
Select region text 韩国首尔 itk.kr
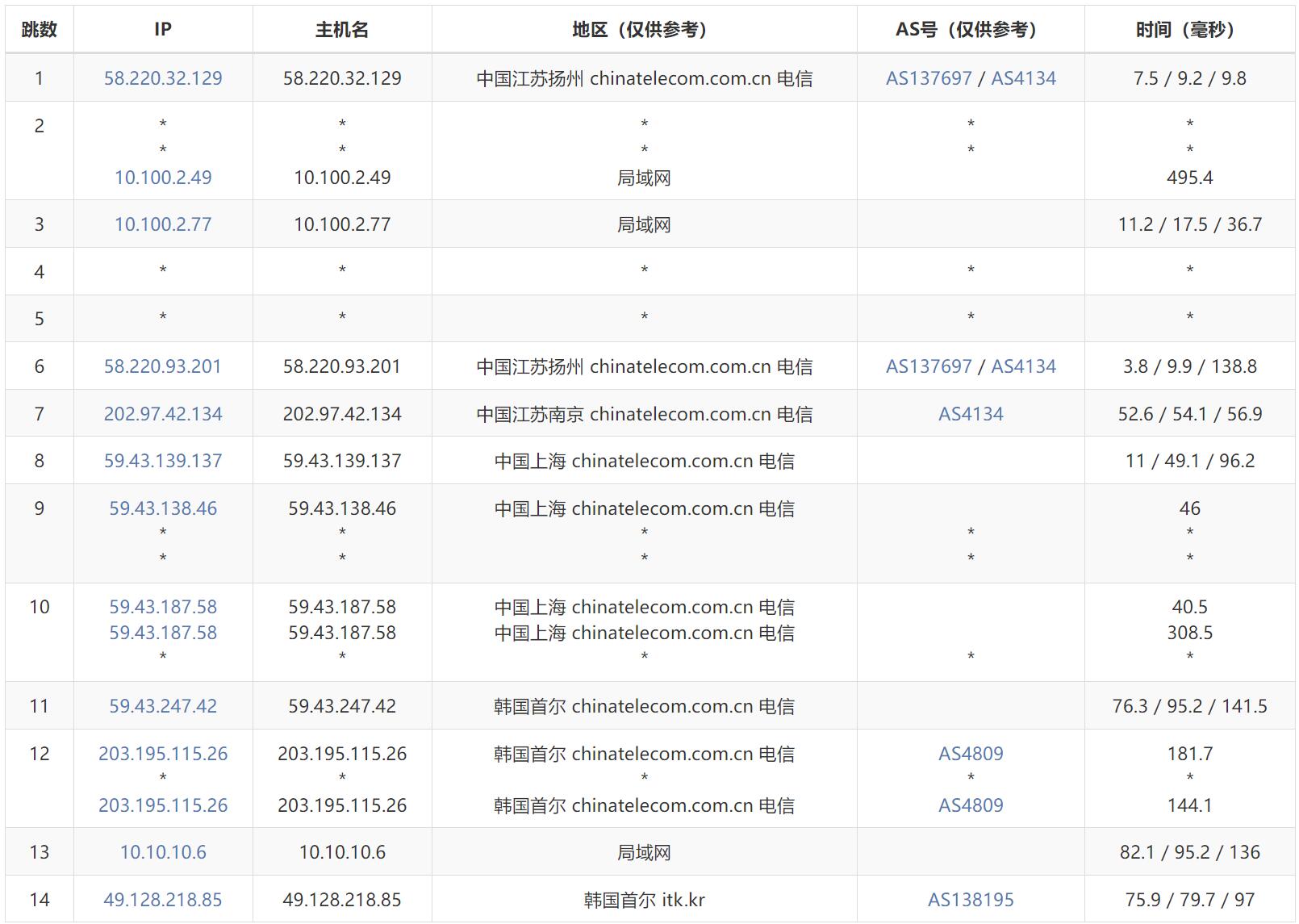click(x=644, y=900)
